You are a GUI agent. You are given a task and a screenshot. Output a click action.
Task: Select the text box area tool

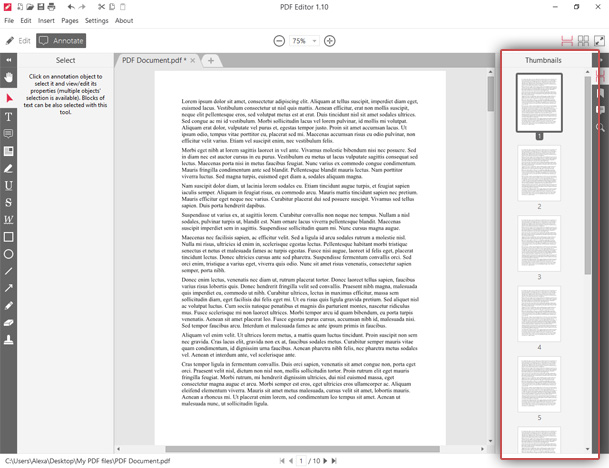pyautogui.click(x=9, y=151)
